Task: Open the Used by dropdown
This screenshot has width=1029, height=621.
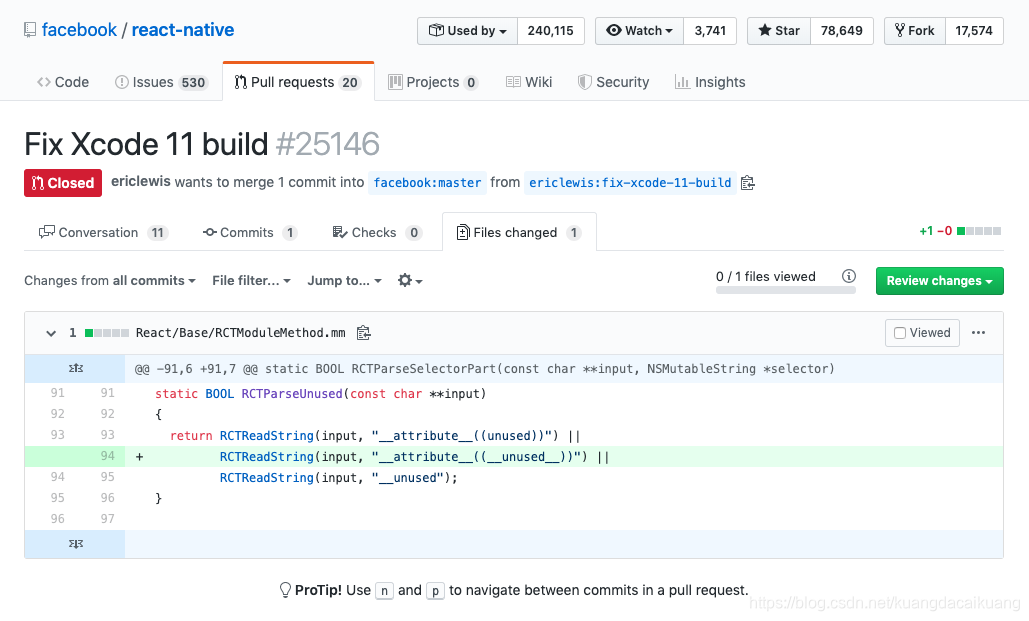Action: pyautogui.click(x=467, y=31)
